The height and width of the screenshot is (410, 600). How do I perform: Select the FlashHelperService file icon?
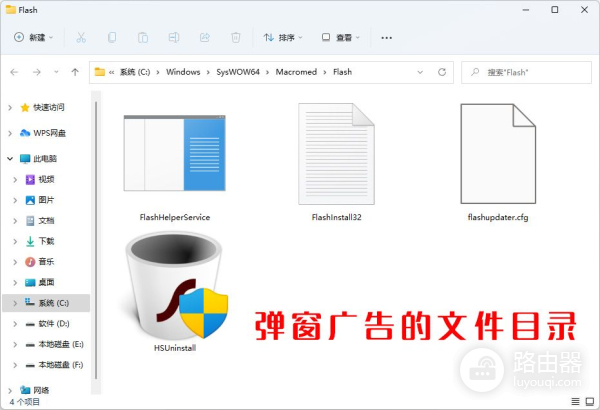click(x=174, y=153)
